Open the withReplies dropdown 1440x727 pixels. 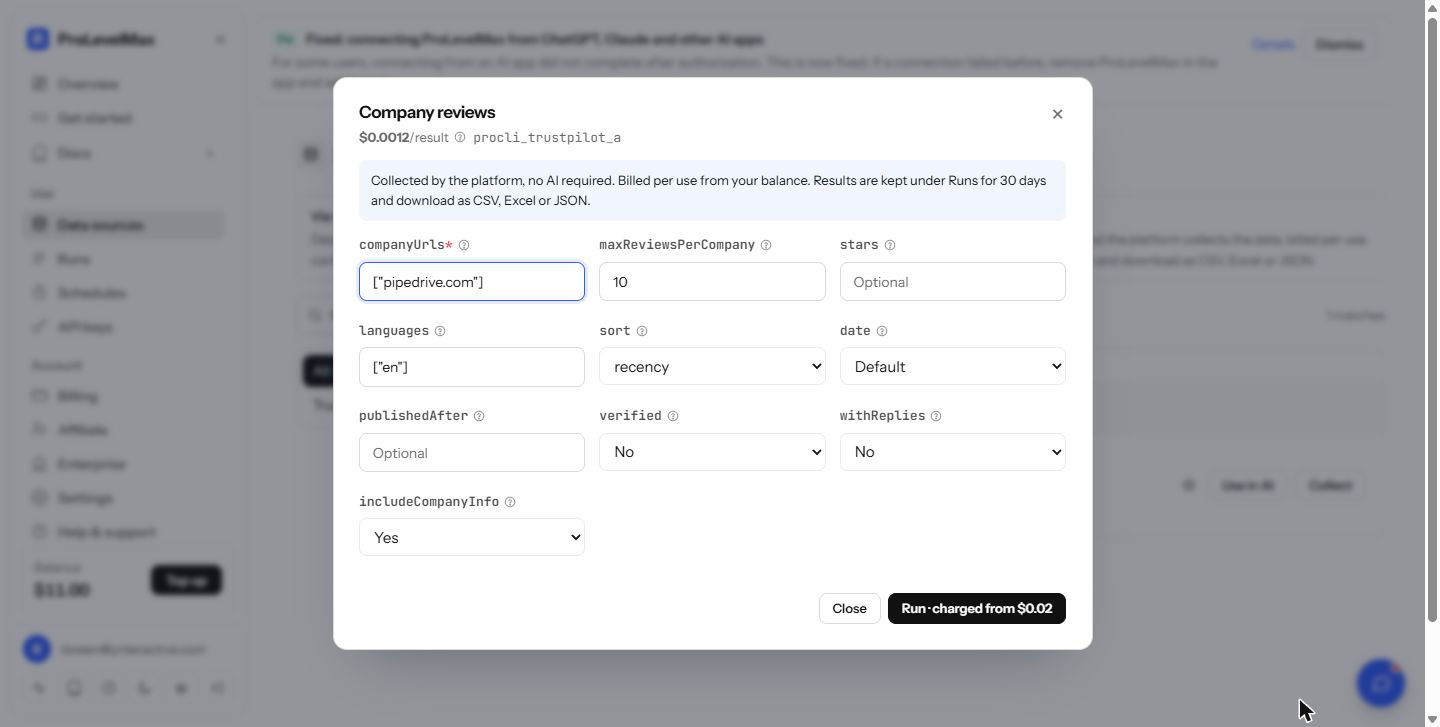(953, 452)
